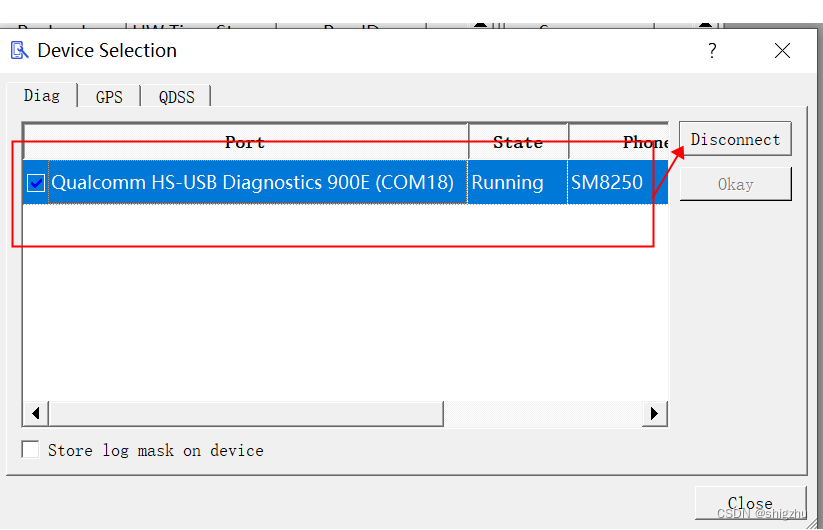The width and height of the screenshot is (823, 530).
Task: Click the Disconnect button
Action: (x=735, y=139)
